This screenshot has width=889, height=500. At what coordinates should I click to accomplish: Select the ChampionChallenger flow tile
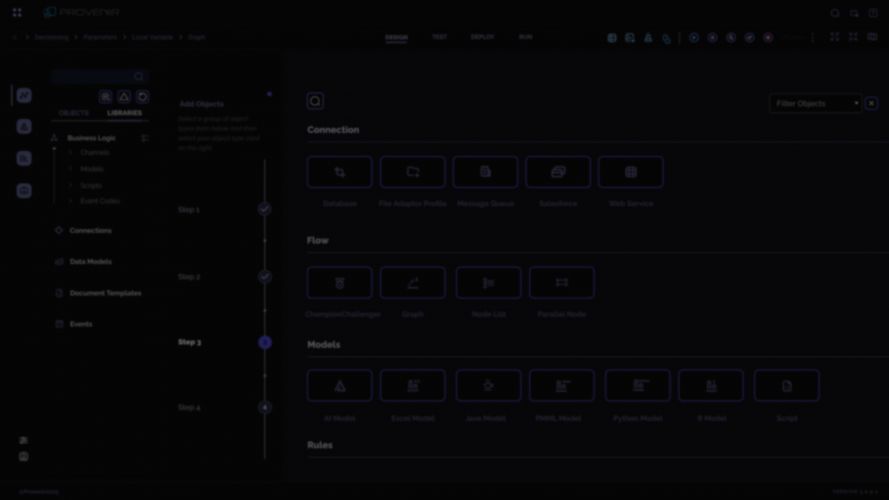(339, 283)
